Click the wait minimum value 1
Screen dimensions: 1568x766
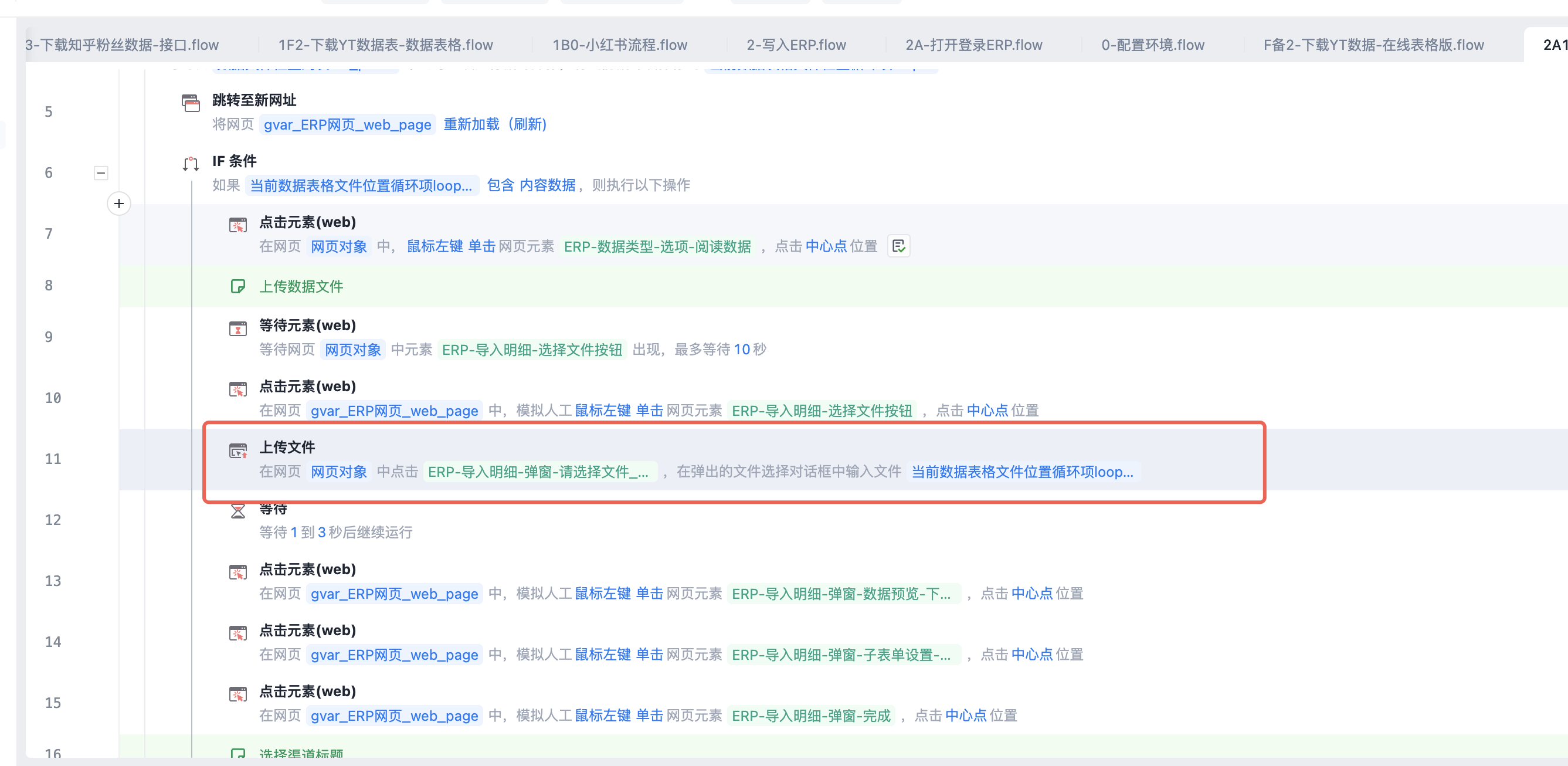[294, 533]
